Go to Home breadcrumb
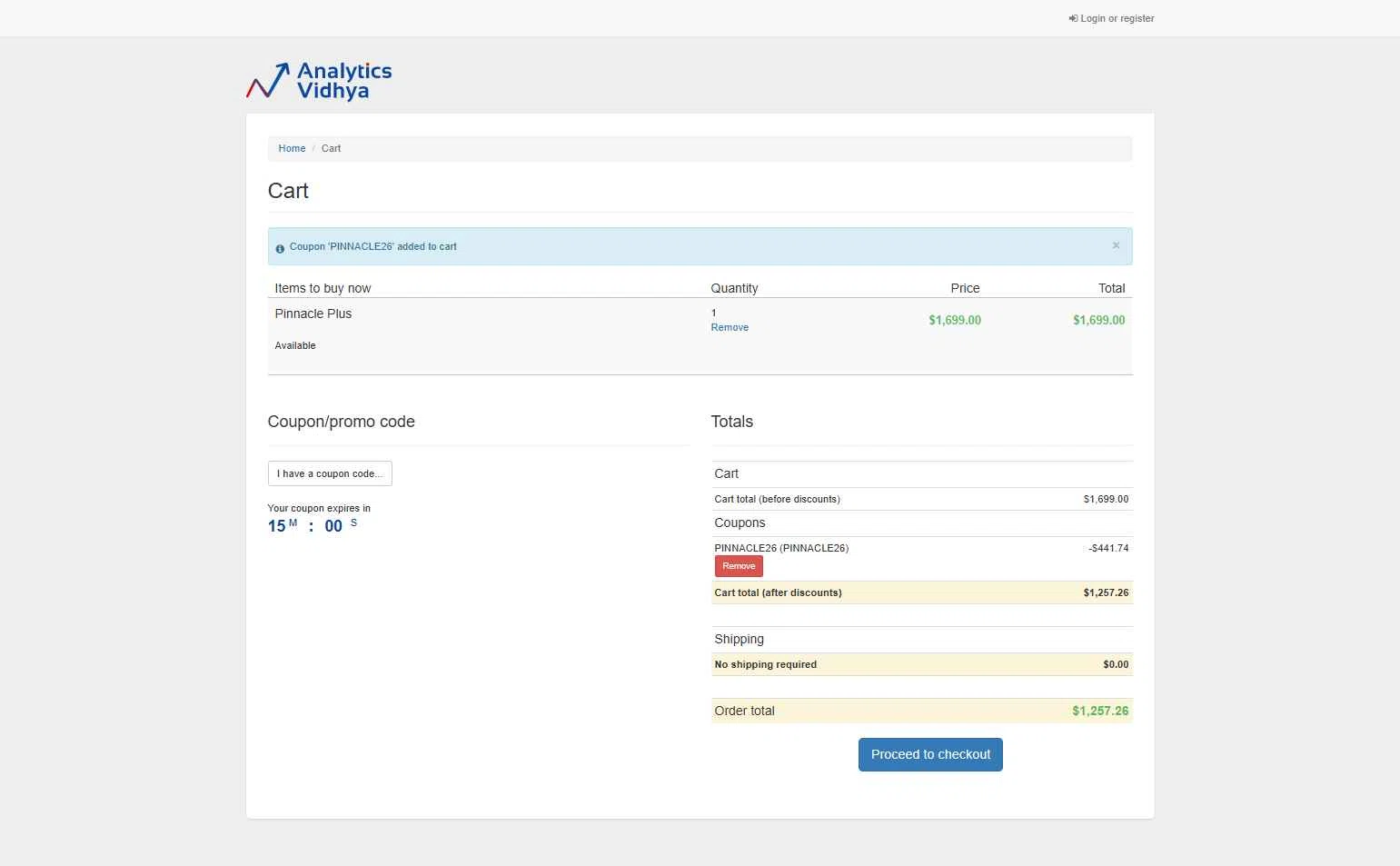This screenshot has width=1400, height=866. 292,148
